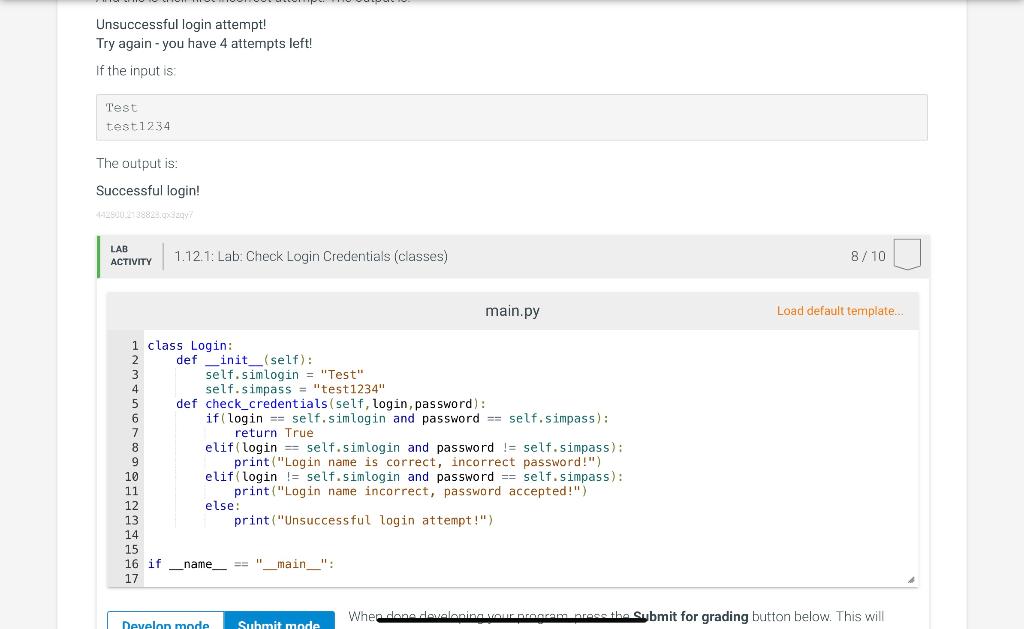Click the 'if(login == self.simlogin' line 6
This screenshot has height=629, width=1024.
tap(407, 419)
